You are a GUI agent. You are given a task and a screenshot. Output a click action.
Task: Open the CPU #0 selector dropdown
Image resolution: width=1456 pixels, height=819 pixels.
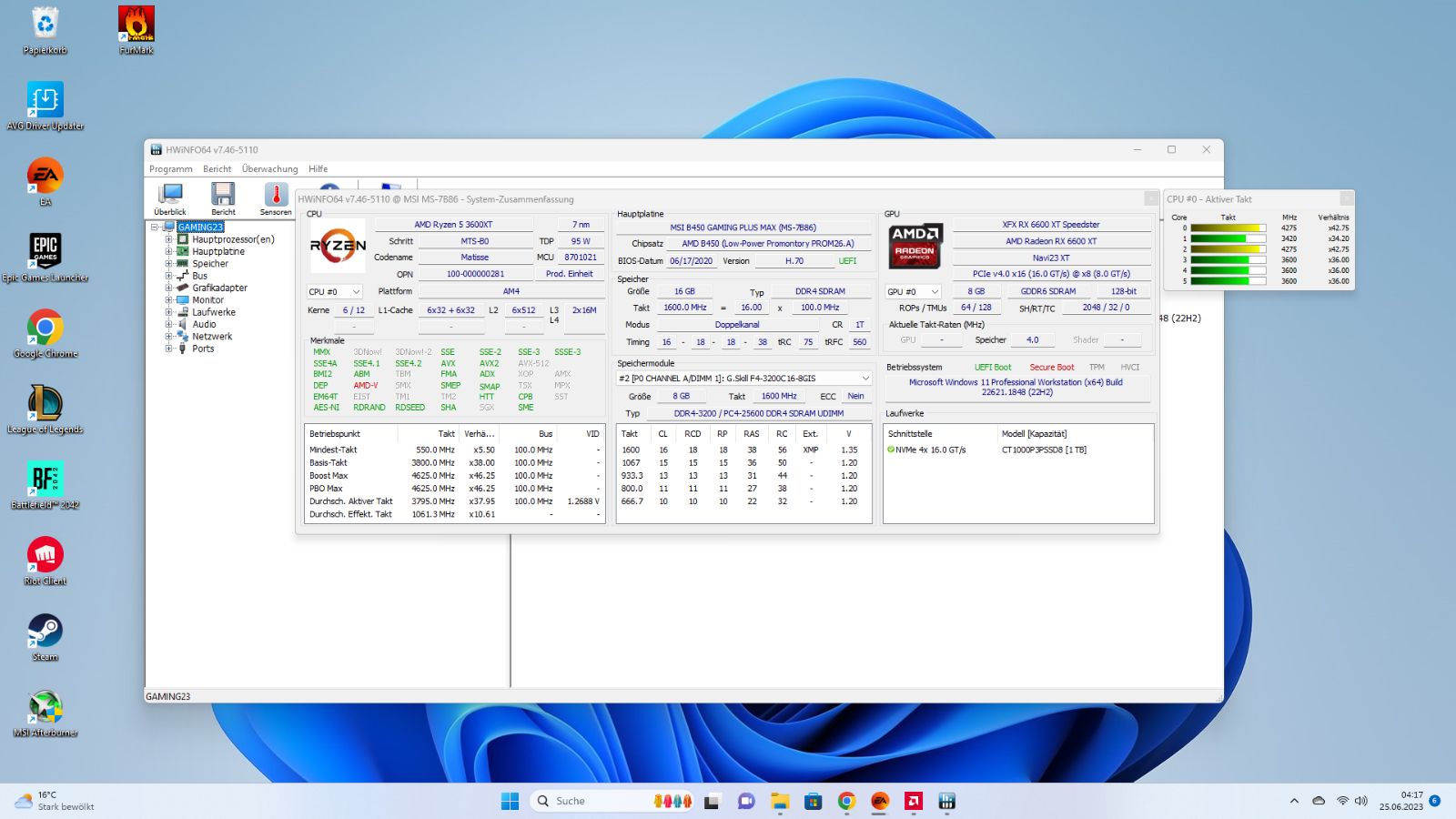click(335, 292)
